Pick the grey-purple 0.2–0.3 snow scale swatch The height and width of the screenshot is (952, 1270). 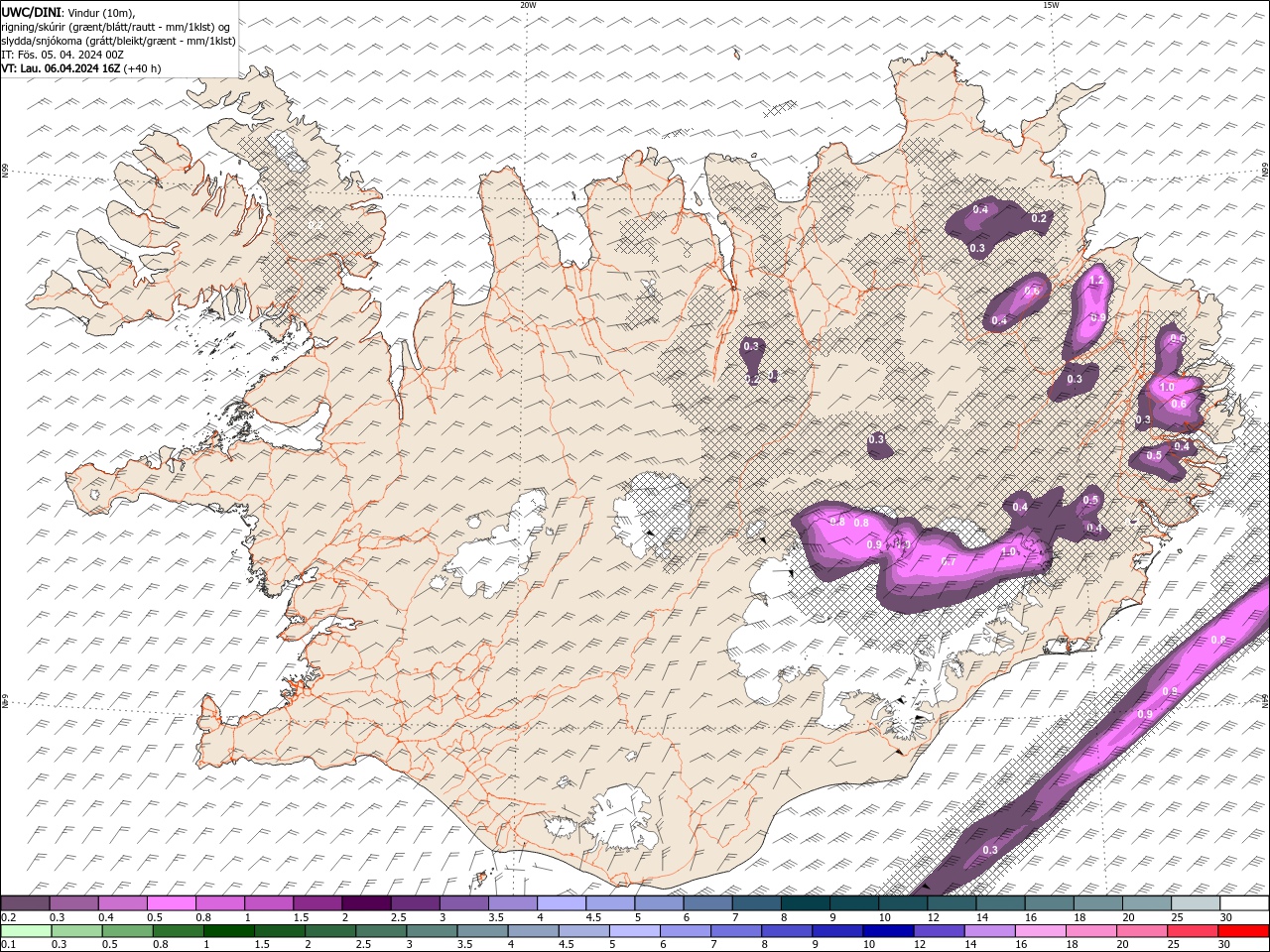tap(25, 903)
